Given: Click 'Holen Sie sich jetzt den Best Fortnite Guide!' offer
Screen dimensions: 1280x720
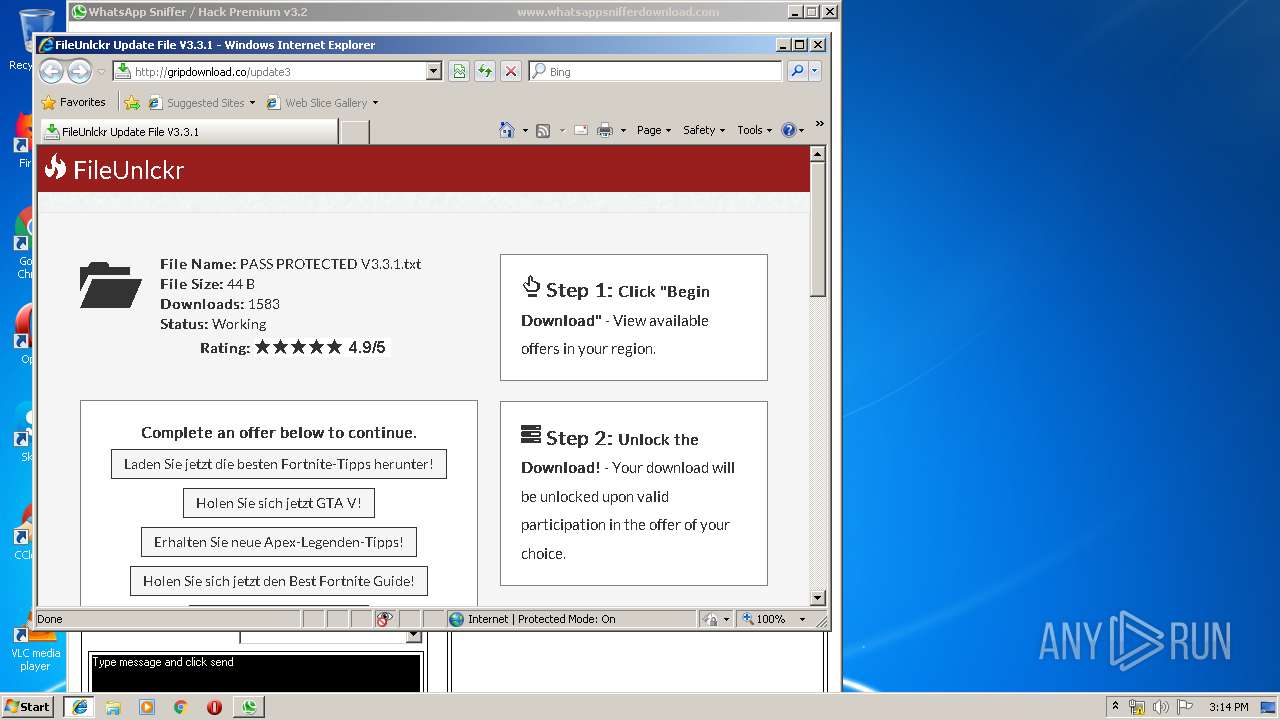Looking at the screenshot, I should click(x=278, y=581).
